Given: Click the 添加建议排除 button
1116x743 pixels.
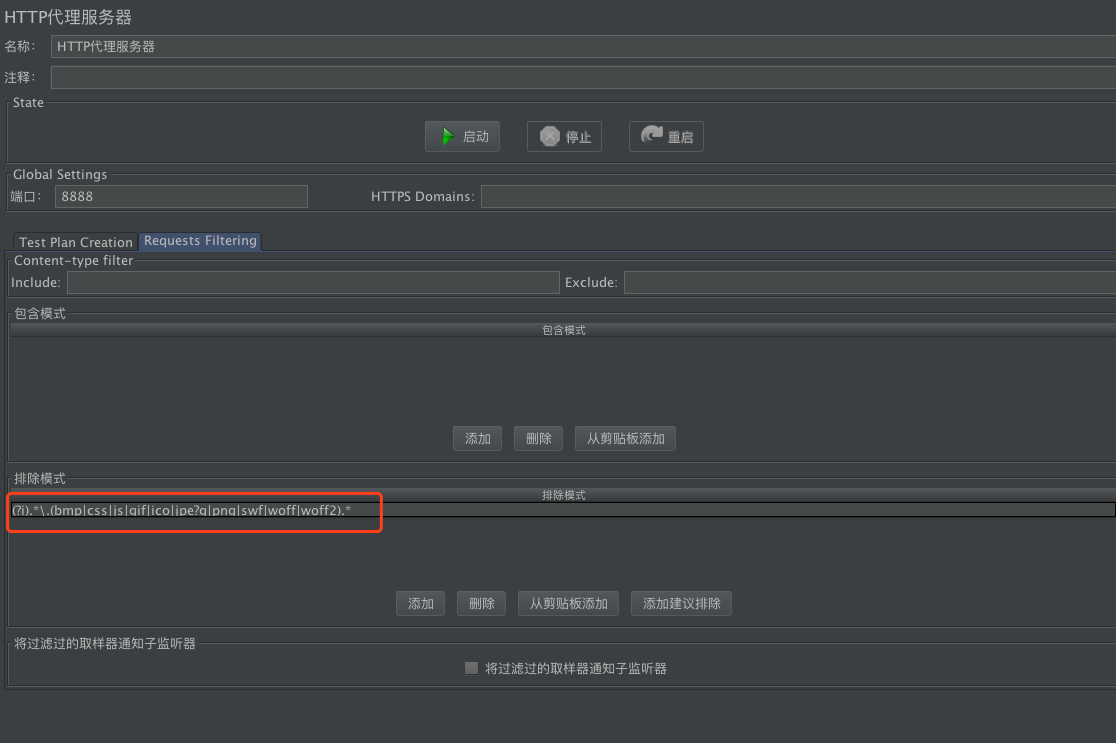Looking at the screenshot, I should tap(681, 604).
